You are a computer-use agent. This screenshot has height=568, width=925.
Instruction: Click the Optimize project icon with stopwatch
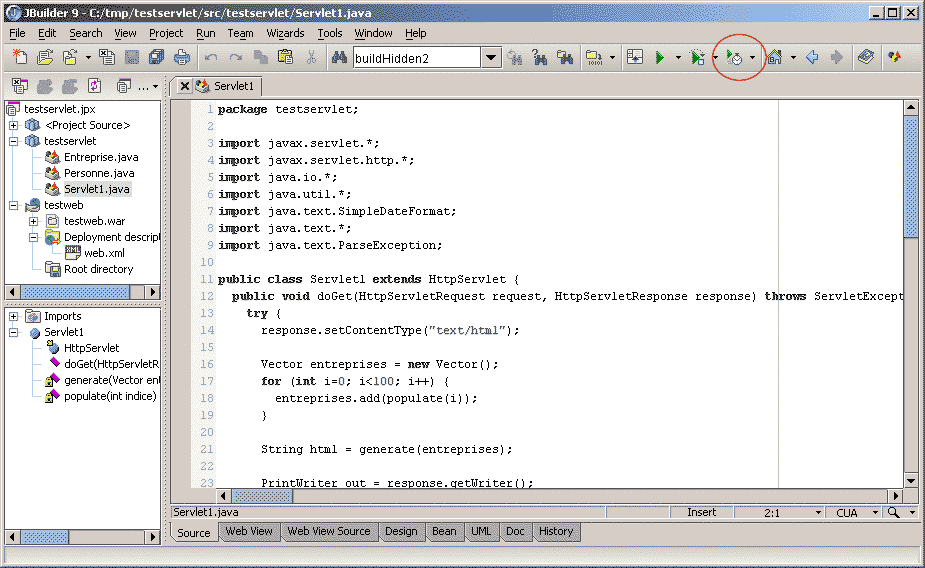(734, 58)
